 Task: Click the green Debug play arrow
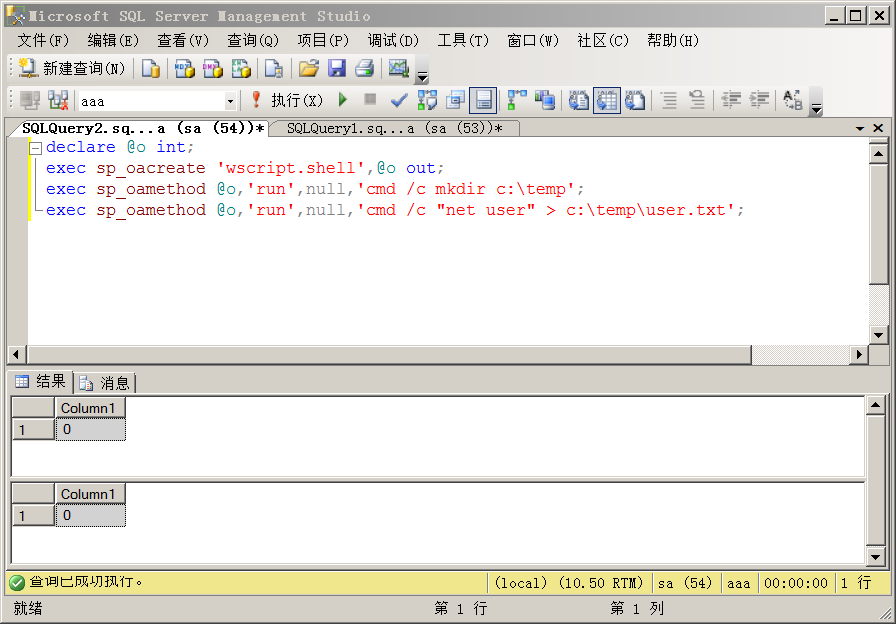[343, 100]
